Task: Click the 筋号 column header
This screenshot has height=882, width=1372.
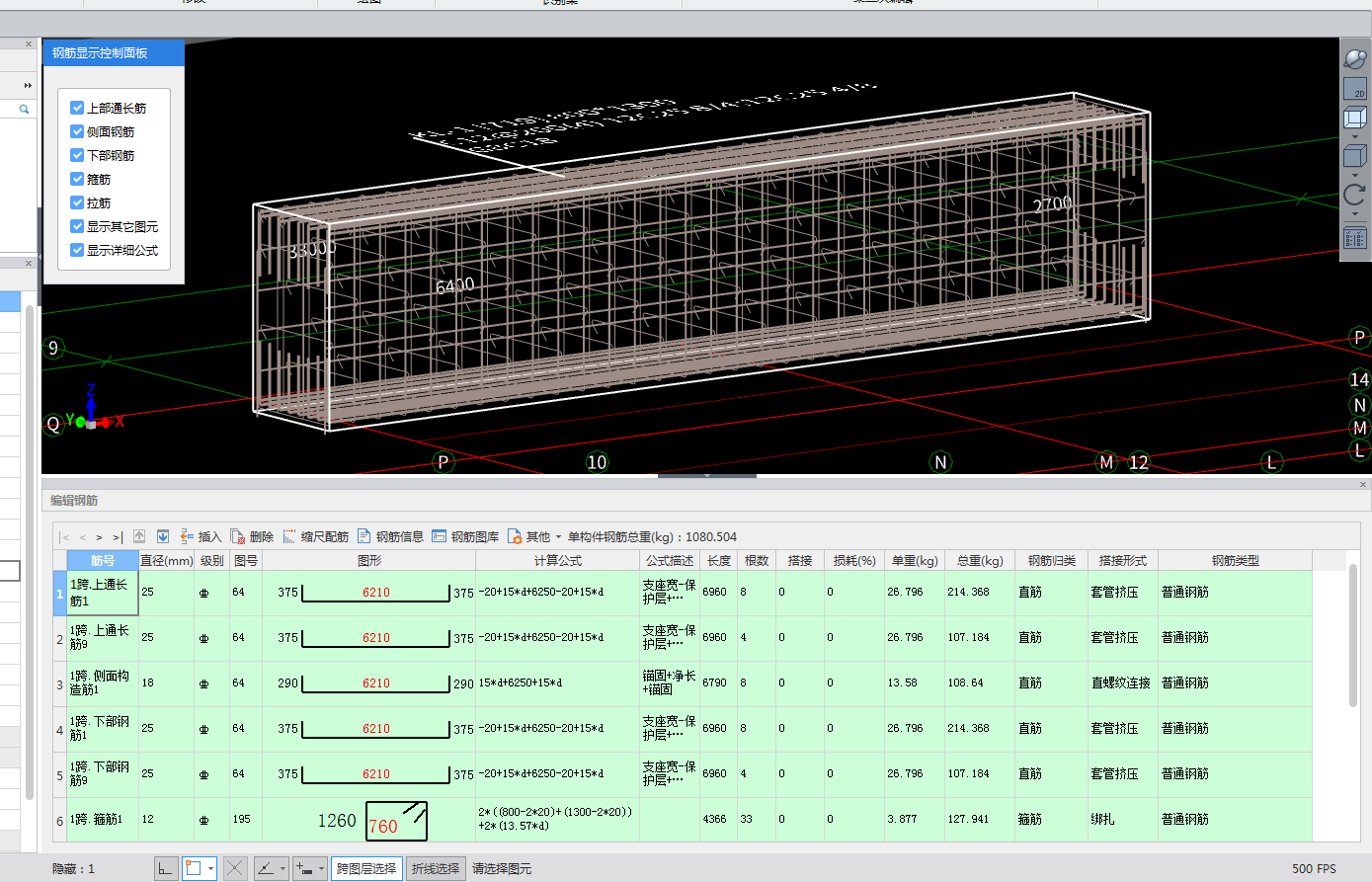Action: 103,560
